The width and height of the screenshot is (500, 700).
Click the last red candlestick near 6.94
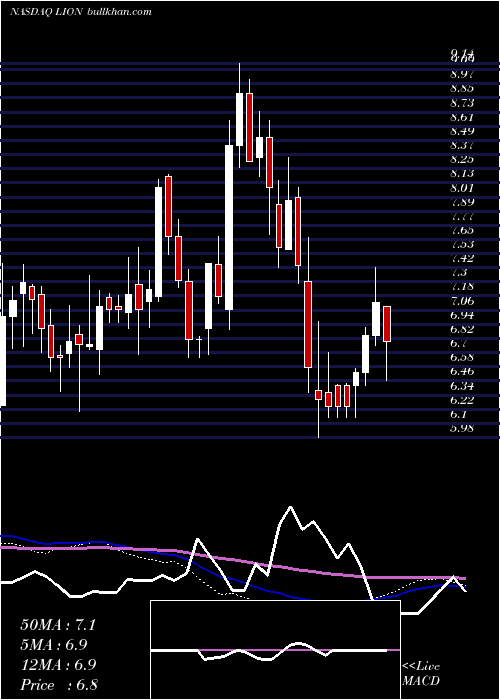(387, 324)
